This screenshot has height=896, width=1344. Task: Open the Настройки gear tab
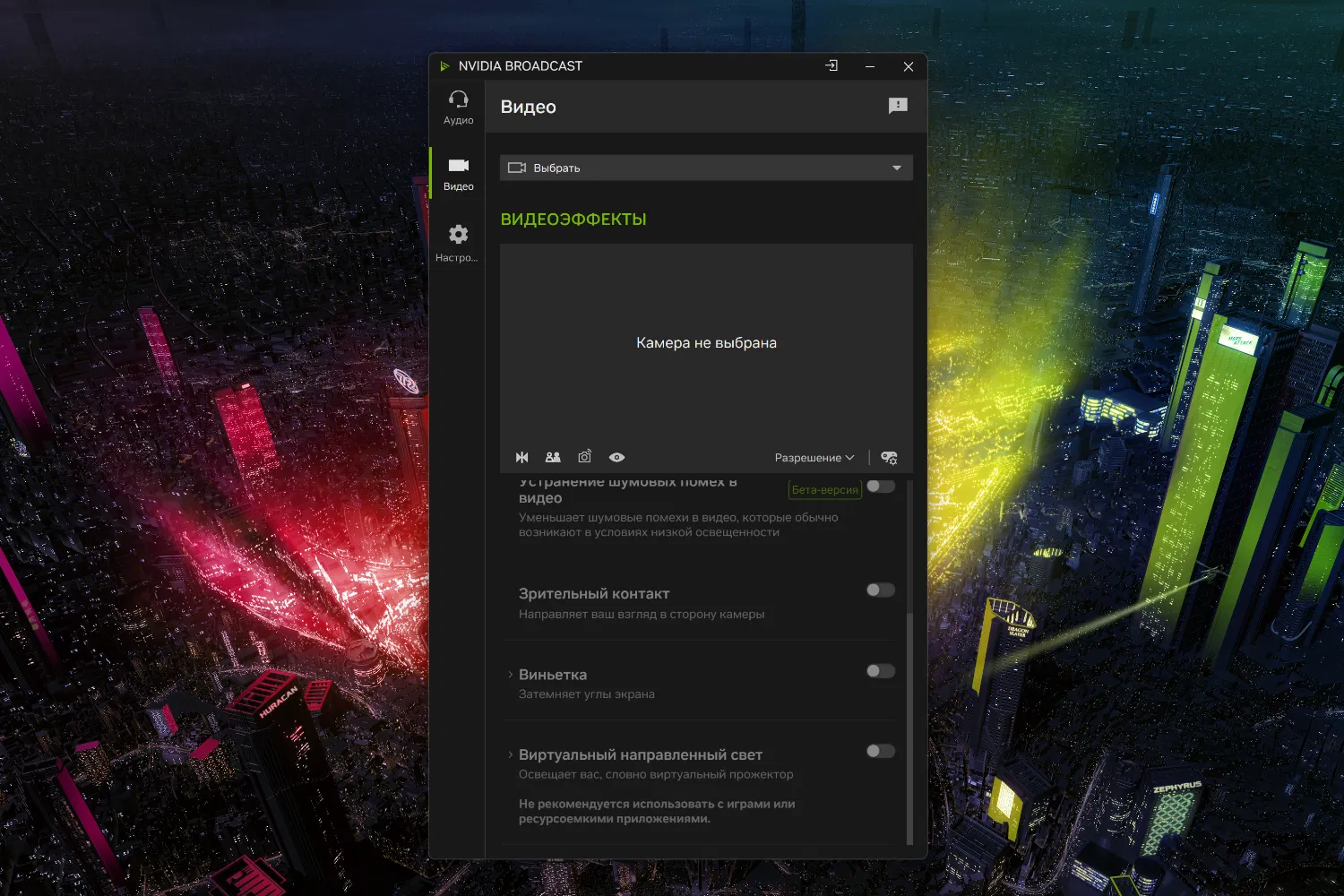coord(458,244)
